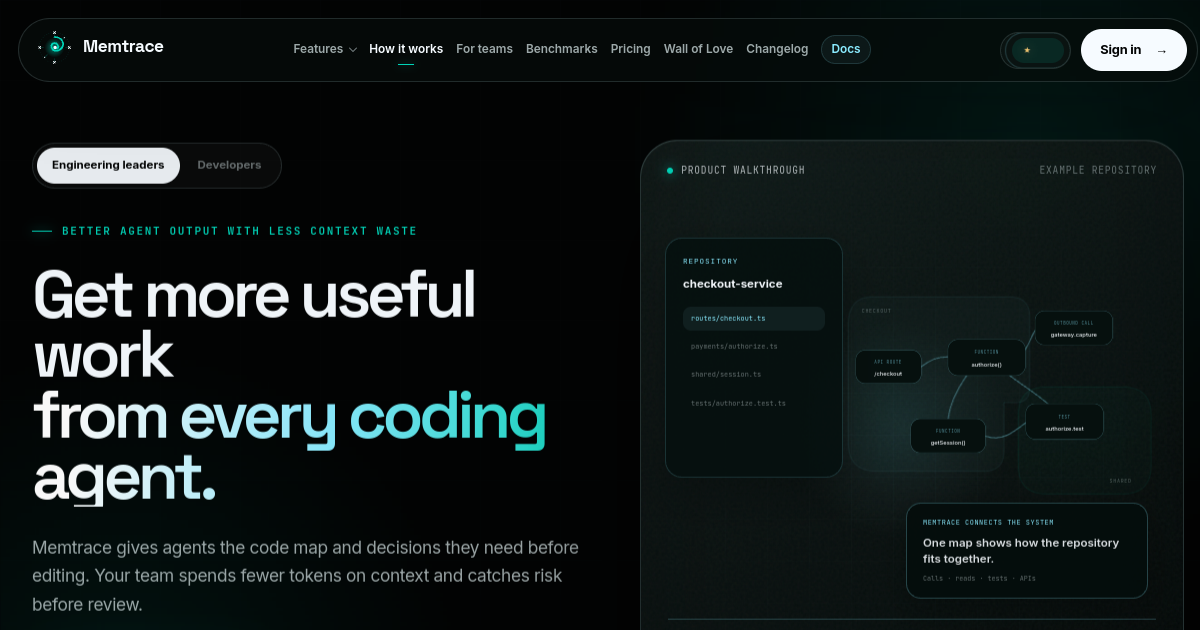Click the authorize() function node
Image resolution: width=1200 pixels, height=630 pixels.
pyautogui.click(x=986, y=358)
